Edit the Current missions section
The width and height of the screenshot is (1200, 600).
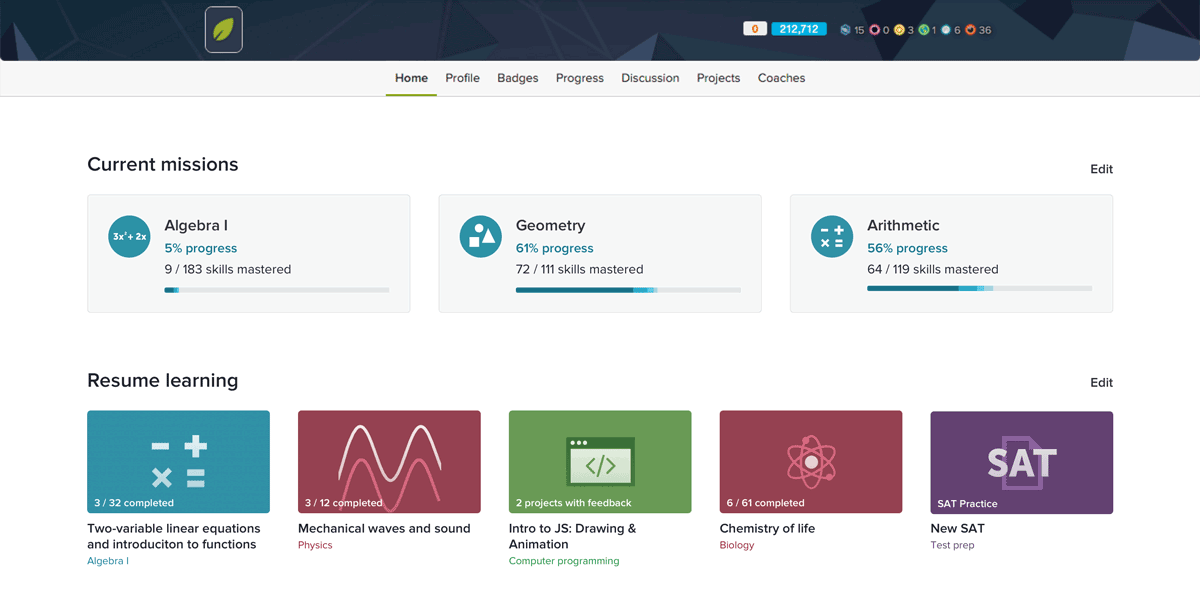pos(1101,169)
